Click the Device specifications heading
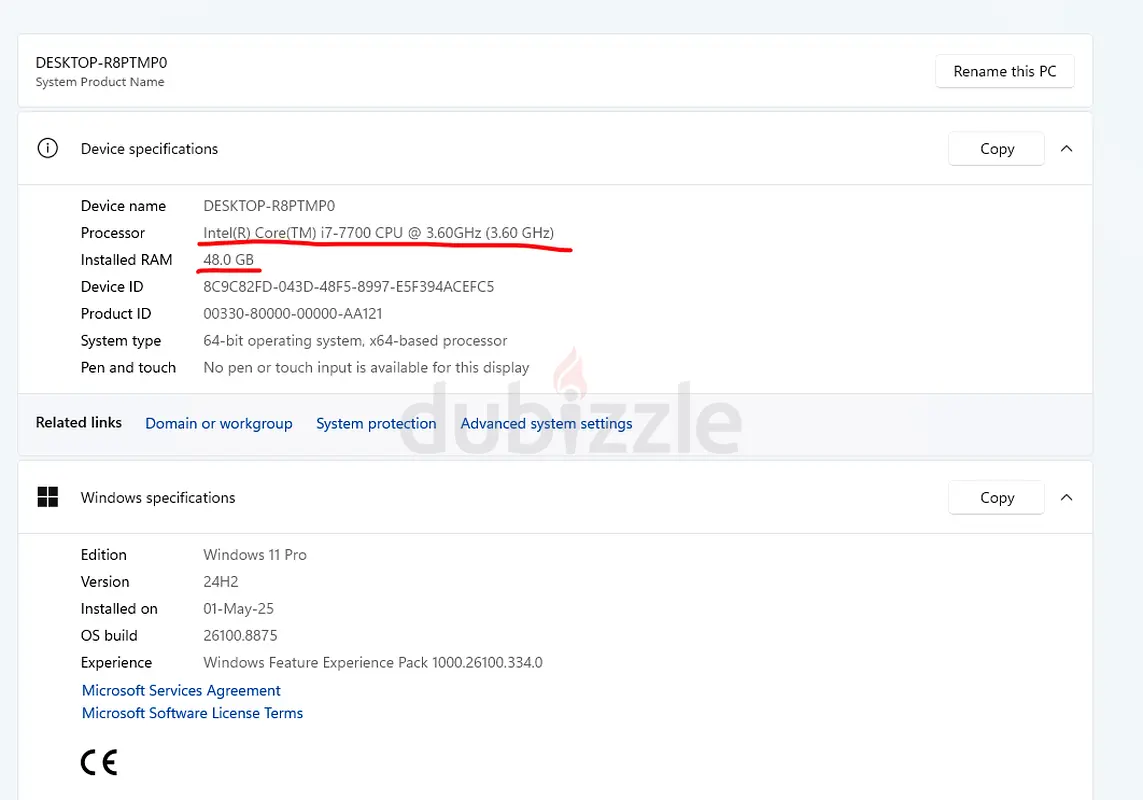 (x=149, y=149)
